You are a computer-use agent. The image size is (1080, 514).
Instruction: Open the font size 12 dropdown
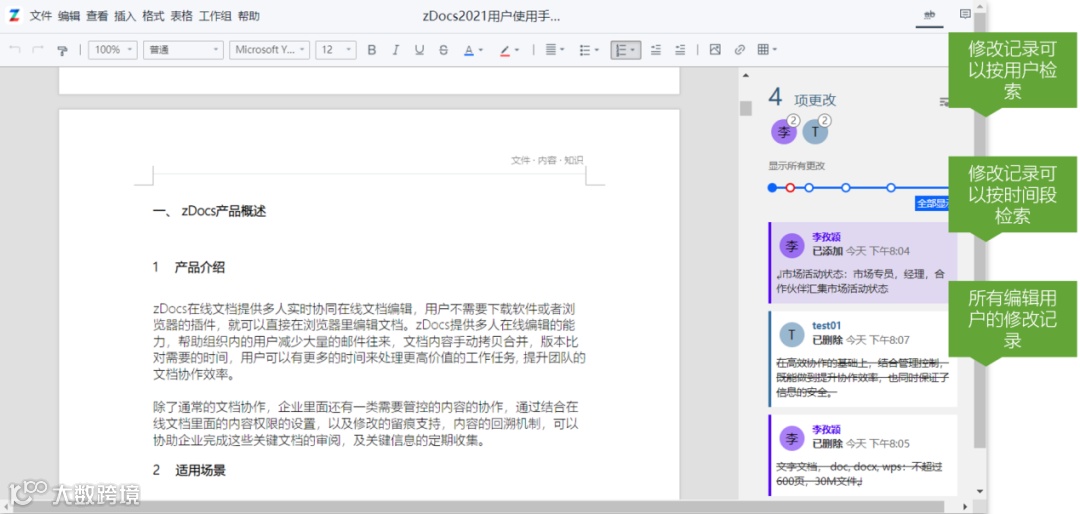coord(335,50)
